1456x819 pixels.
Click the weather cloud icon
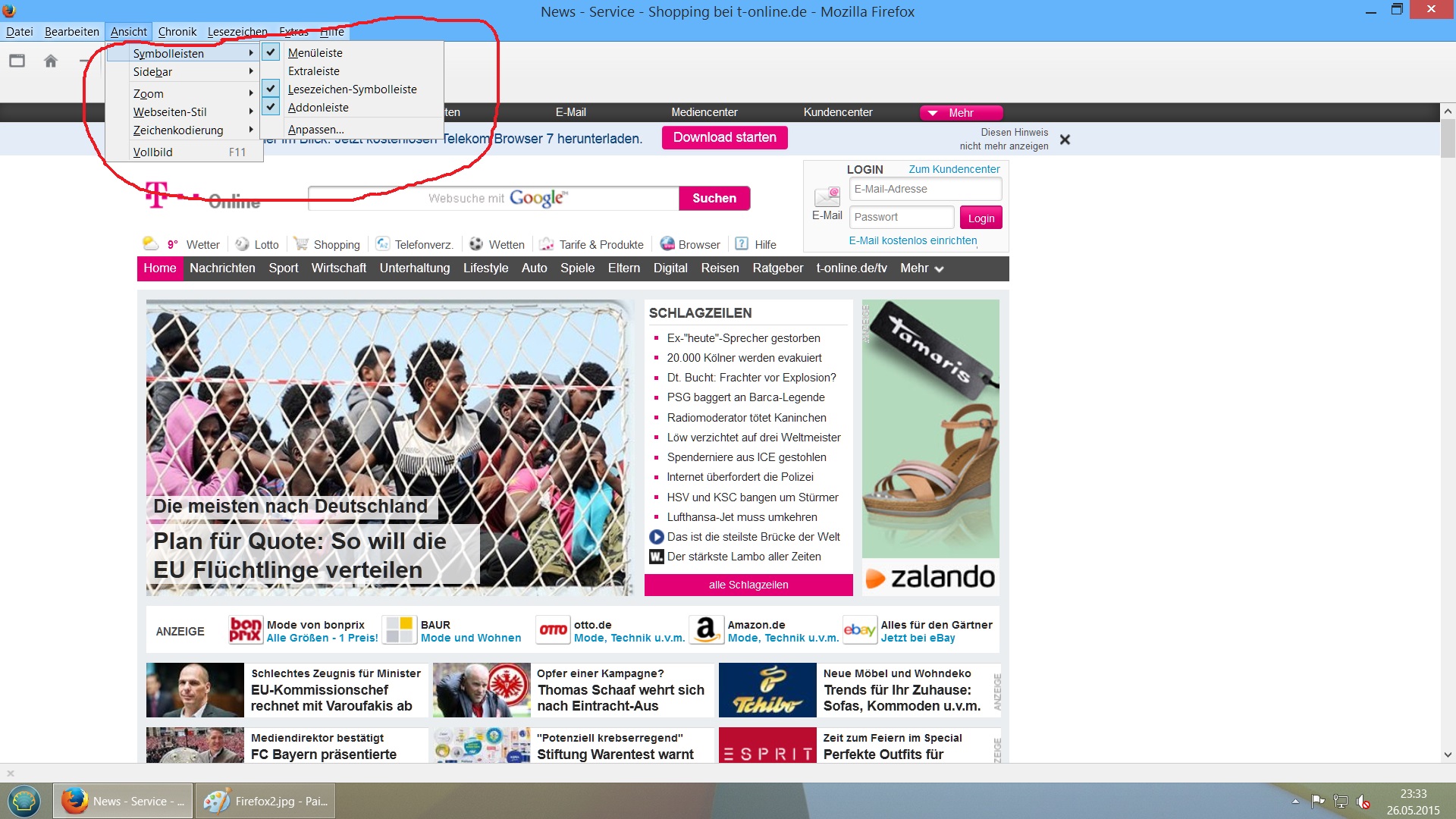150,243
